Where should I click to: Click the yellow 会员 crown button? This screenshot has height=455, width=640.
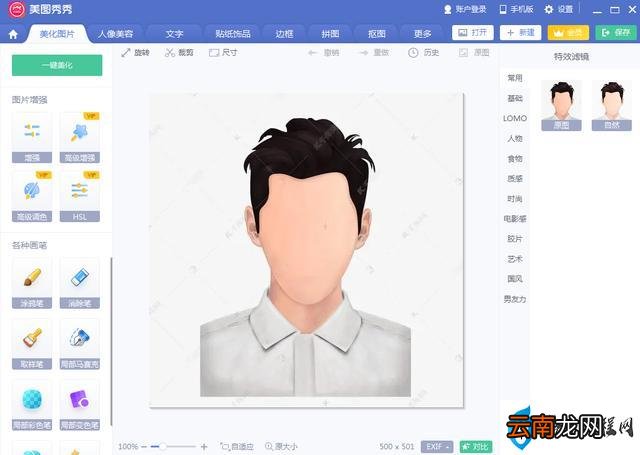click(x=568, y=33)
